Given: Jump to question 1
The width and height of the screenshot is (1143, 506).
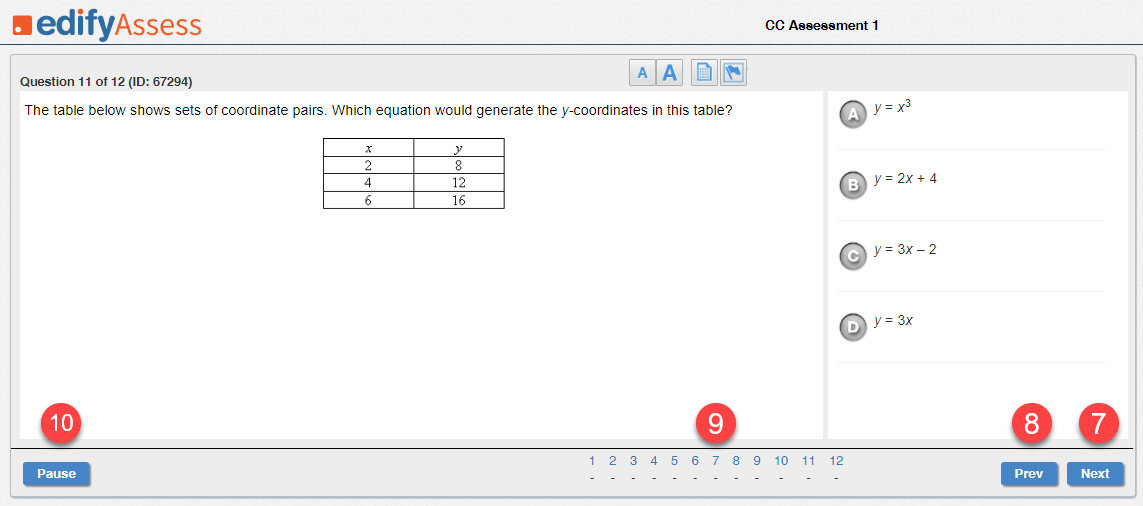Looking at the screenshot, I should [x=592, y=461].
